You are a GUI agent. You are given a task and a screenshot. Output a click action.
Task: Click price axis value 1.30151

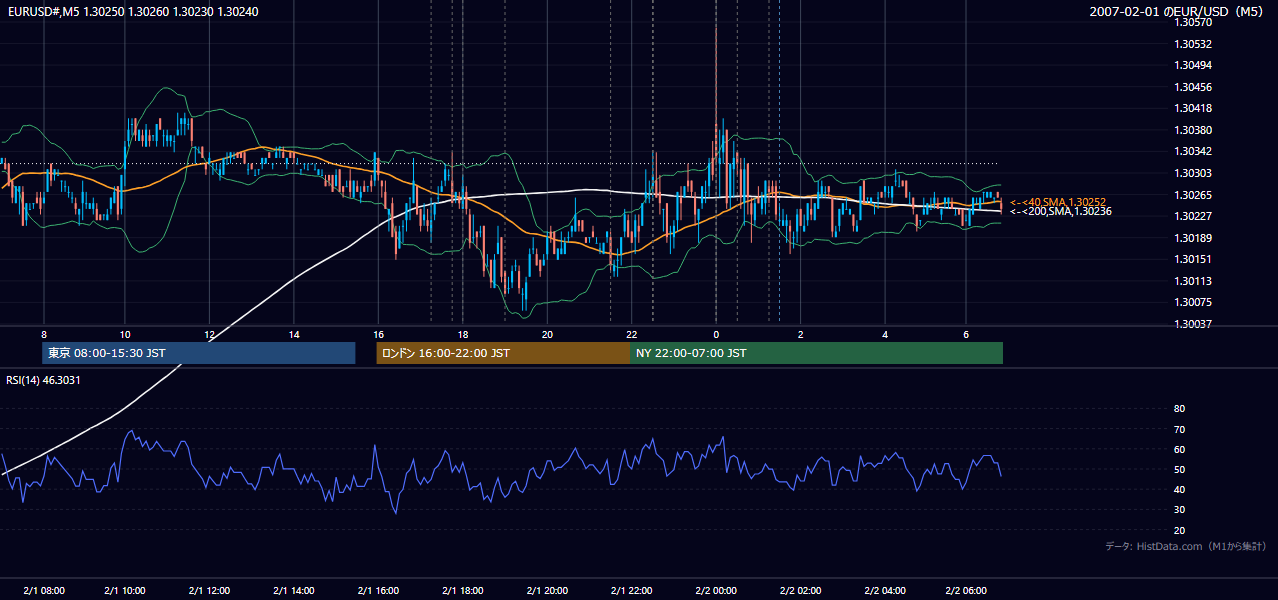tap(1193, 260)
